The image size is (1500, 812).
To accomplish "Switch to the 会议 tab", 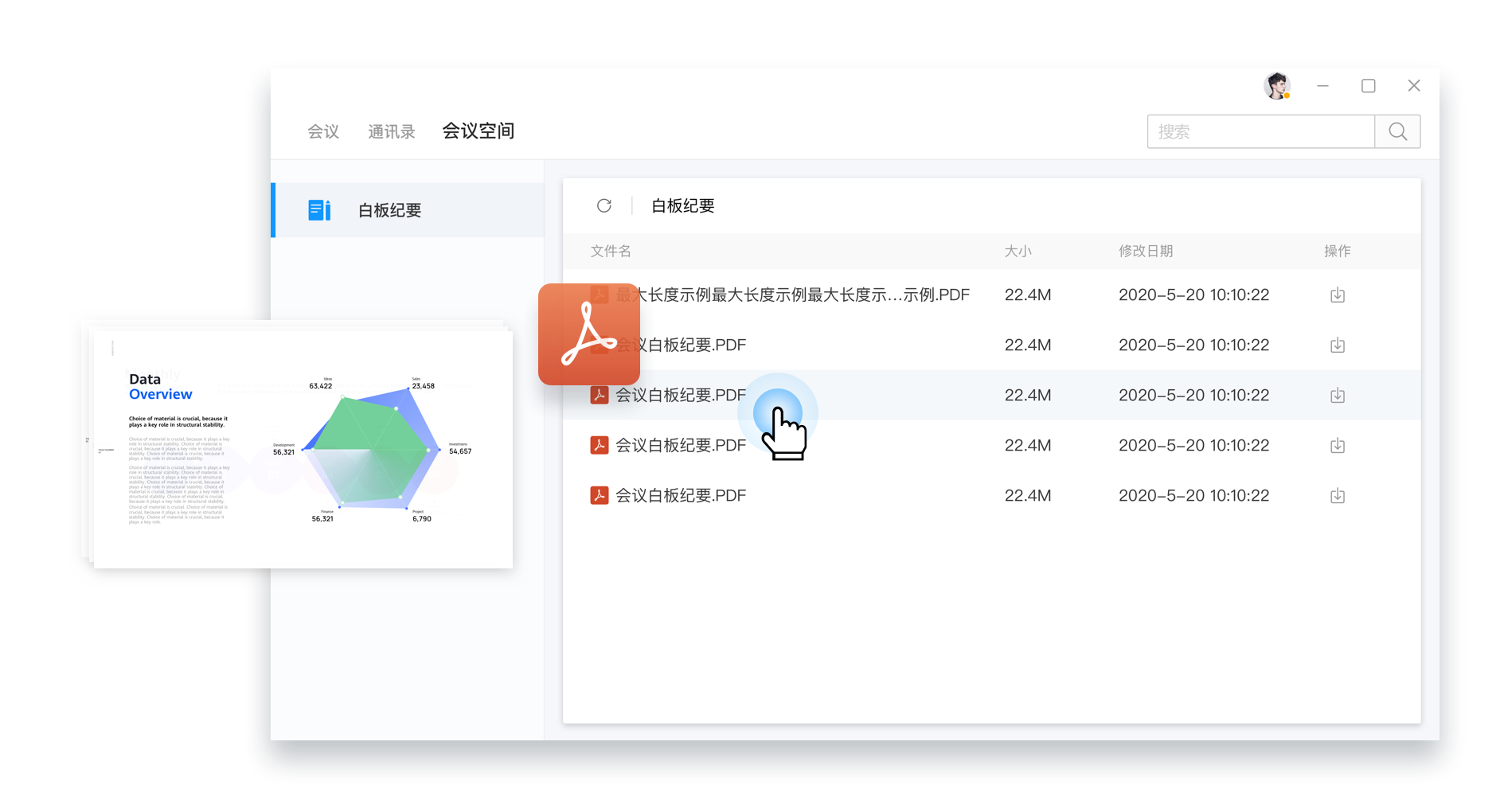I will (323, 131).
